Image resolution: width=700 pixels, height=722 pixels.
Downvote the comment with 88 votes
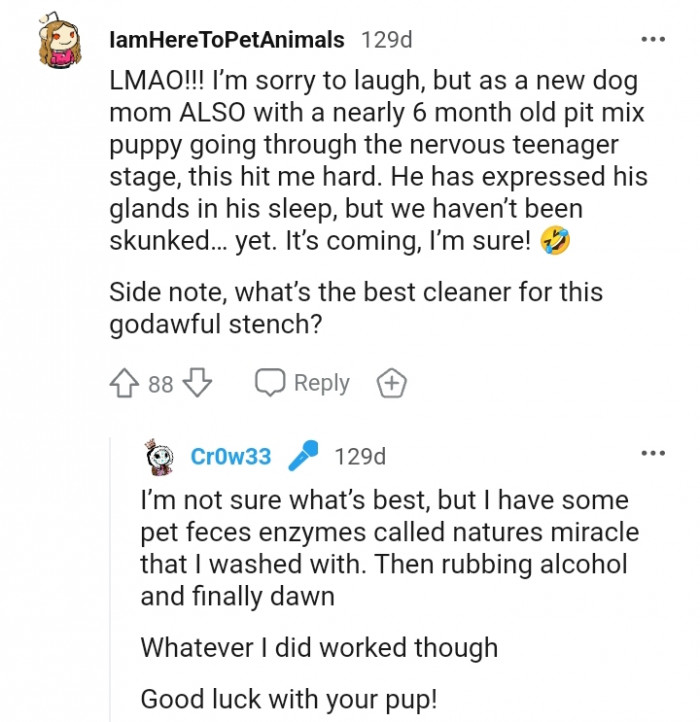[197, 383]
